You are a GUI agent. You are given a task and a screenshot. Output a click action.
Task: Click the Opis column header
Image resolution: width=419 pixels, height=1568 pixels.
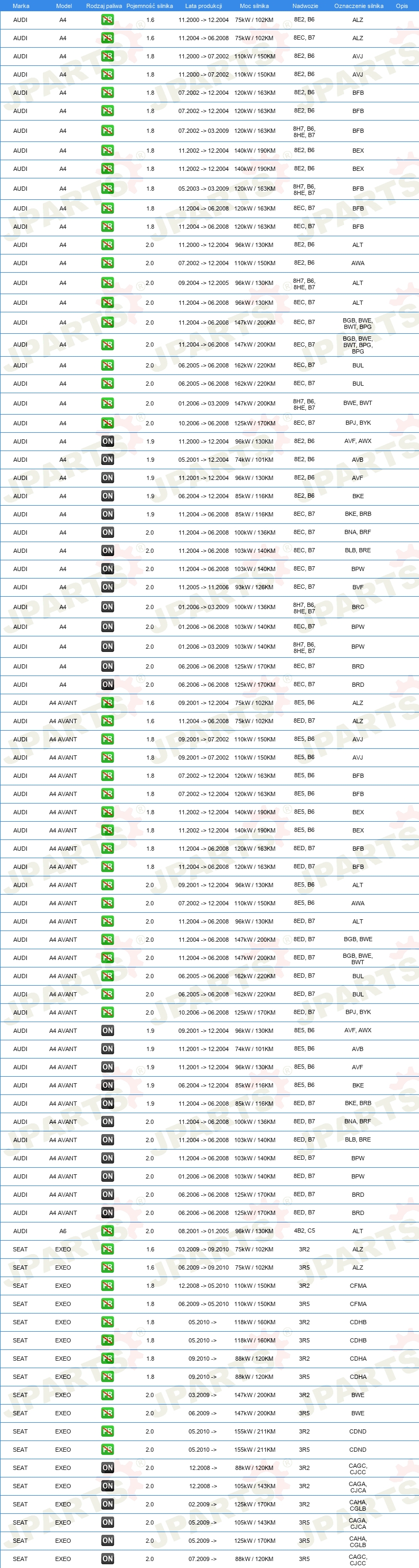pos(402,6)
